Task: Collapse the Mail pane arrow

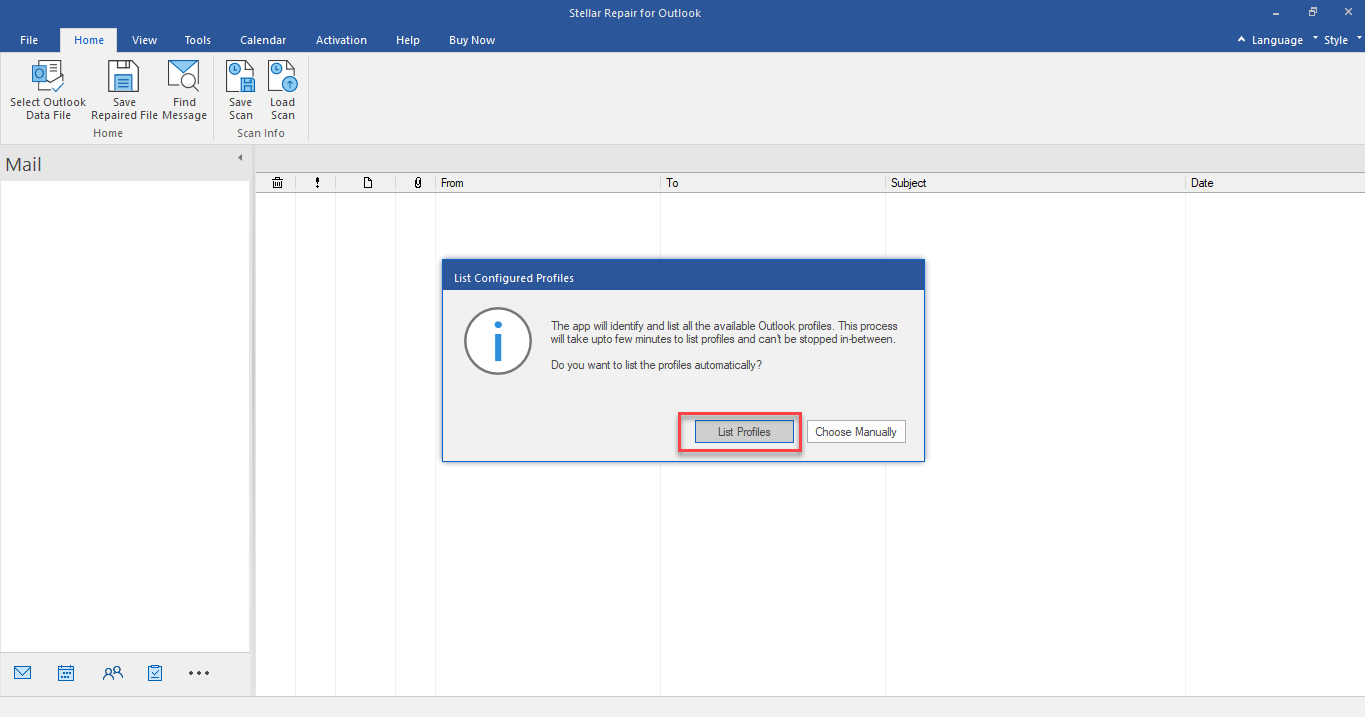Action: point(240,158)
